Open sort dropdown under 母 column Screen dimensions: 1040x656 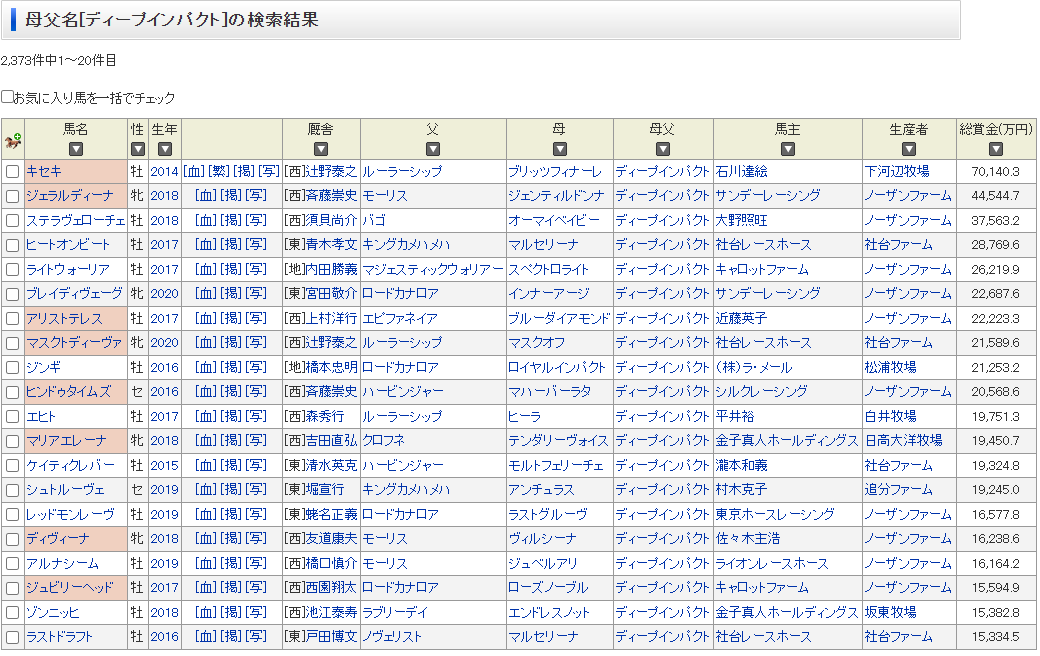pyautogui.click(x=560, y=149)
